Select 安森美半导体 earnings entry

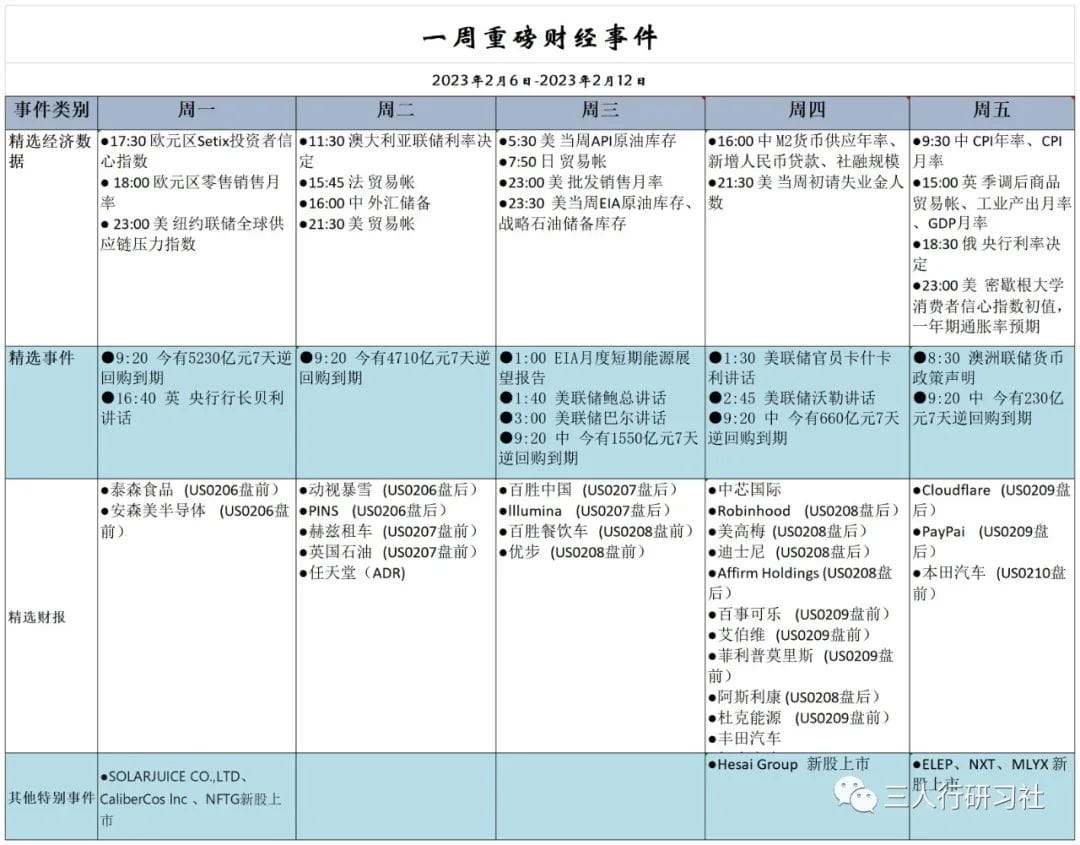pyautogui.click(x=195, y=521)
